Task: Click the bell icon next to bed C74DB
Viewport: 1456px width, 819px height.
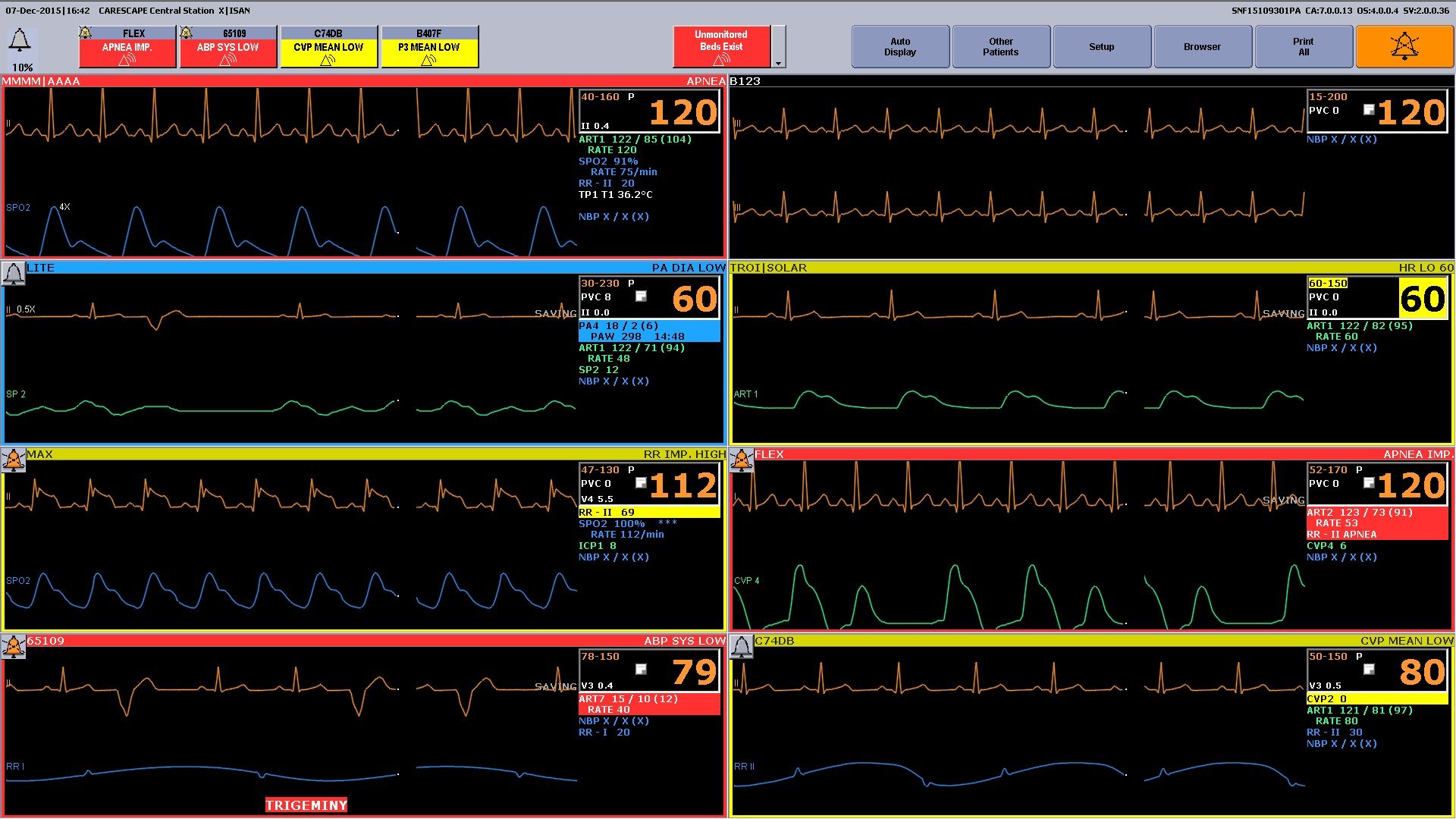Action: click(x=741, y=647)
